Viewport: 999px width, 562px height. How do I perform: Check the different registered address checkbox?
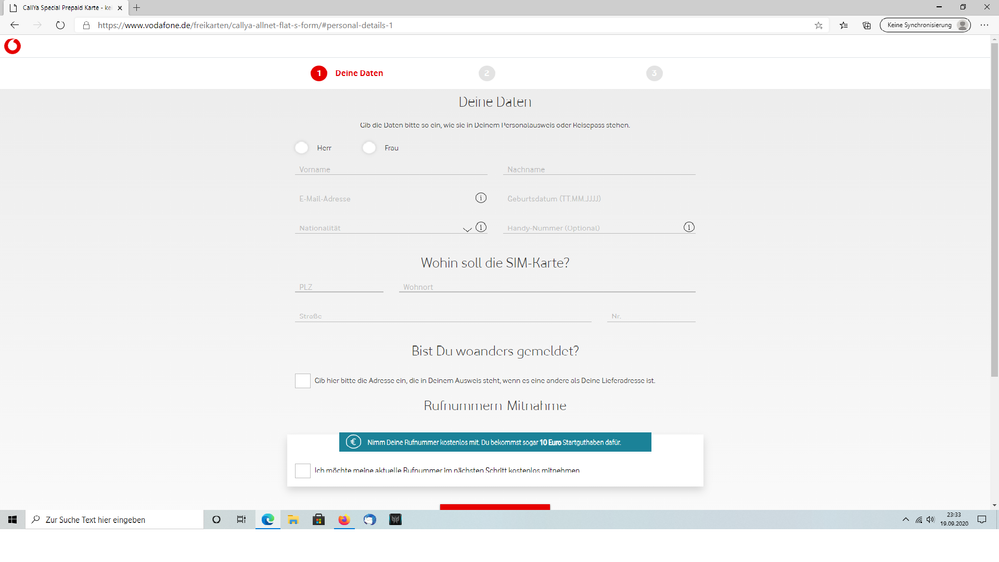point(303,380)
